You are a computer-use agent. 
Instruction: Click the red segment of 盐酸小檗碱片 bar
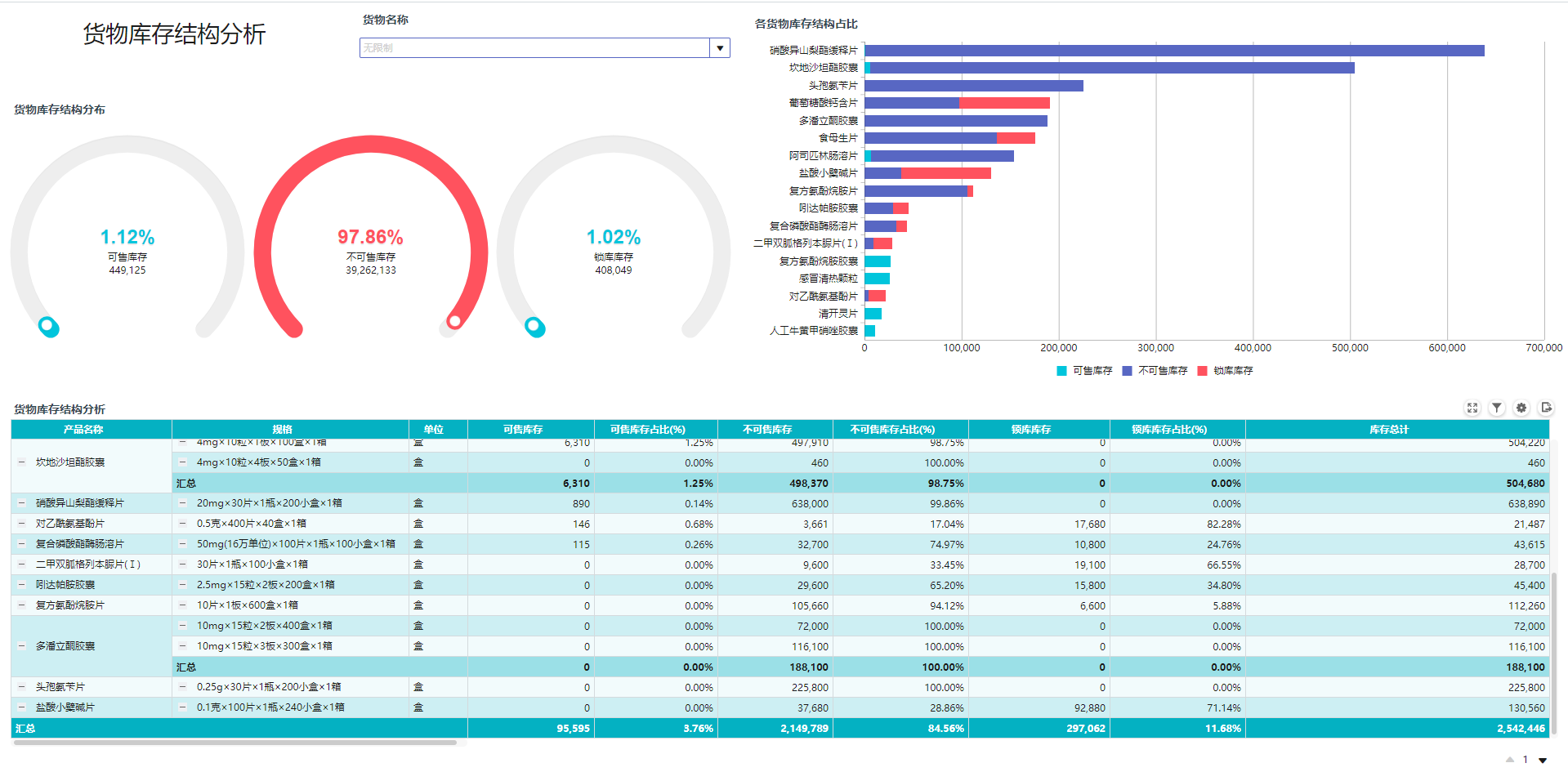point(946,173)
